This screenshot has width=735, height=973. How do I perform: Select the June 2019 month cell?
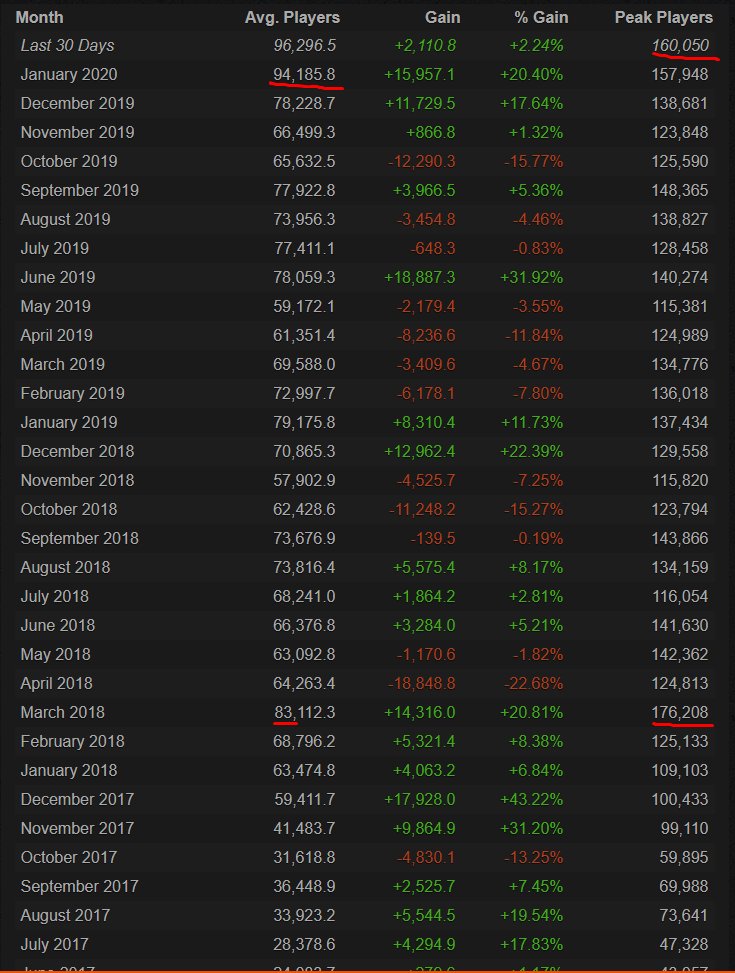click(x=58, y=277)
